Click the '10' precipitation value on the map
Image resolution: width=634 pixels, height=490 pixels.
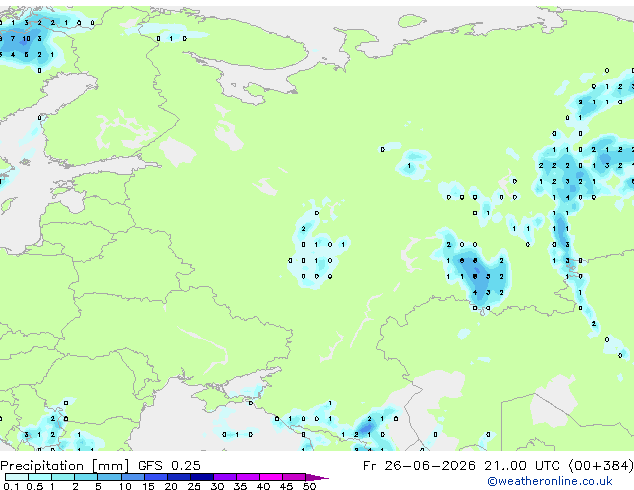[x=26, y=39]
